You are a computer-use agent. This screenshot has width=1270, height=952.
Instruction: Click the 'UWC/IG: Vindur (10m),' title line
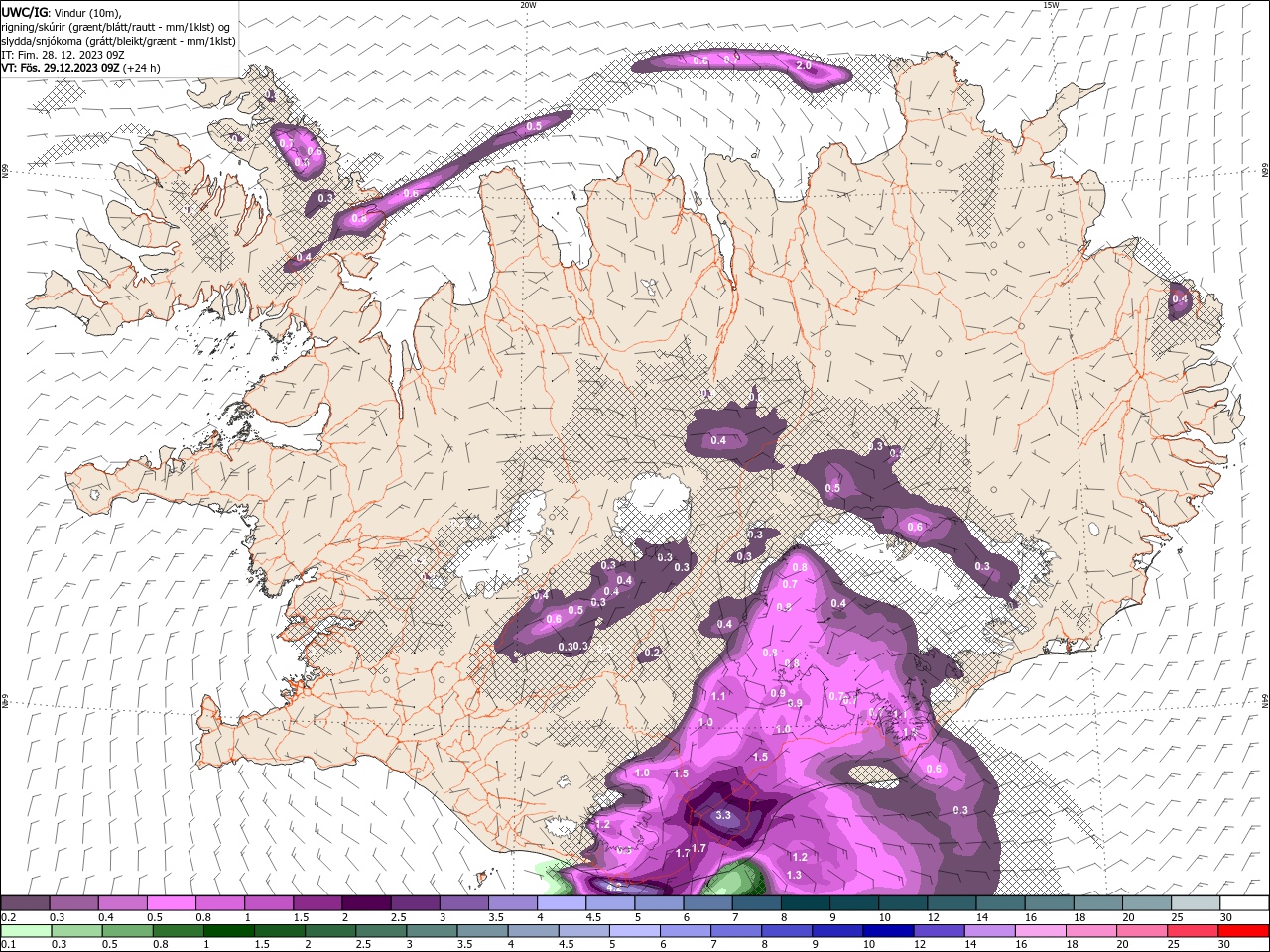click(x=62, y=12)
